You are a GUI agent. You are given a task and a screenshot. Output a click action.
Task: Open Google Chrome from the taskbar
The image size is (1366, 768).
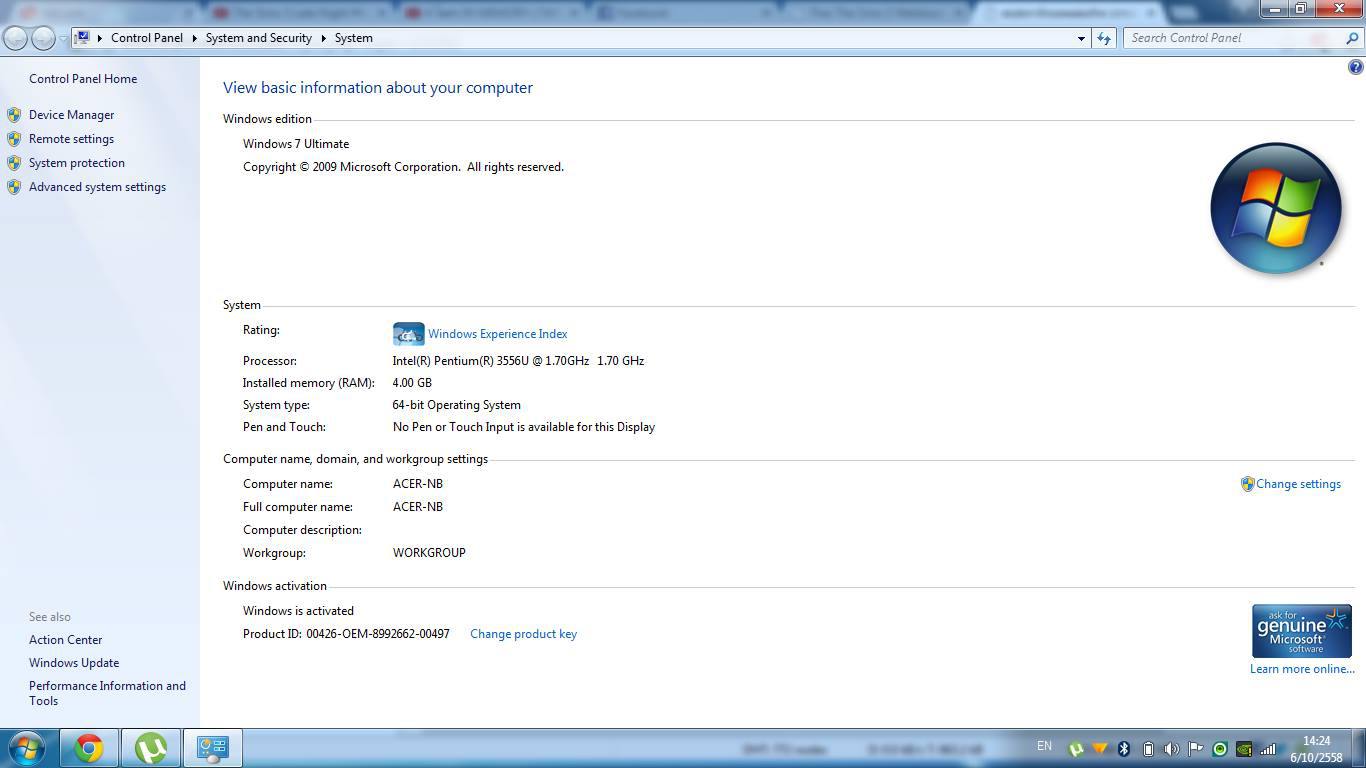[x=89, y=748]
